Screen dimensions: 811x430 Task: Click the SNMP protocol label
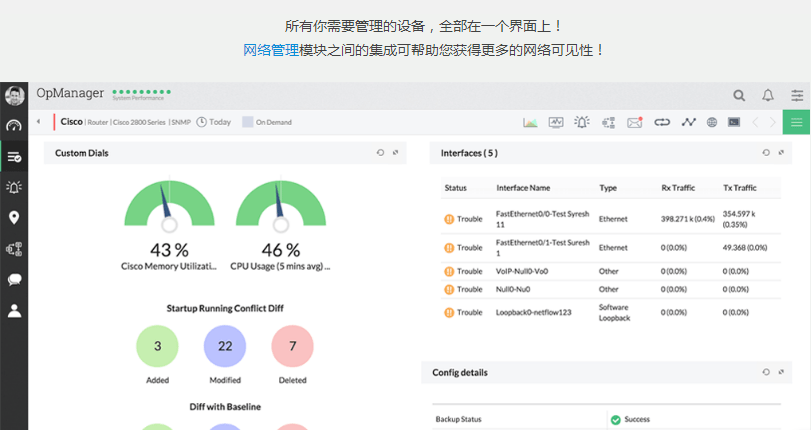click(181, 123)
